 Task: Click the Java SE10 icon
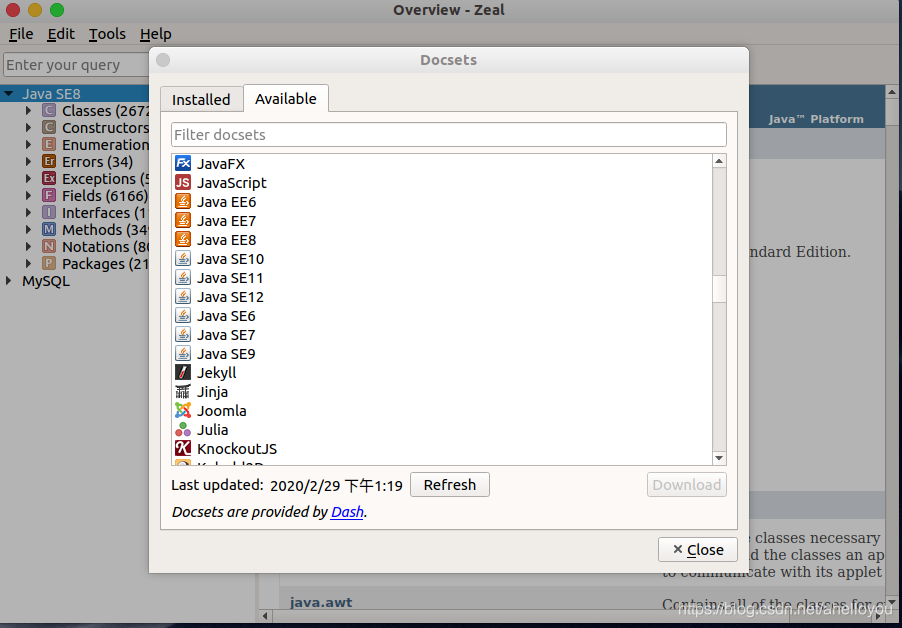(x=183, y=258)
